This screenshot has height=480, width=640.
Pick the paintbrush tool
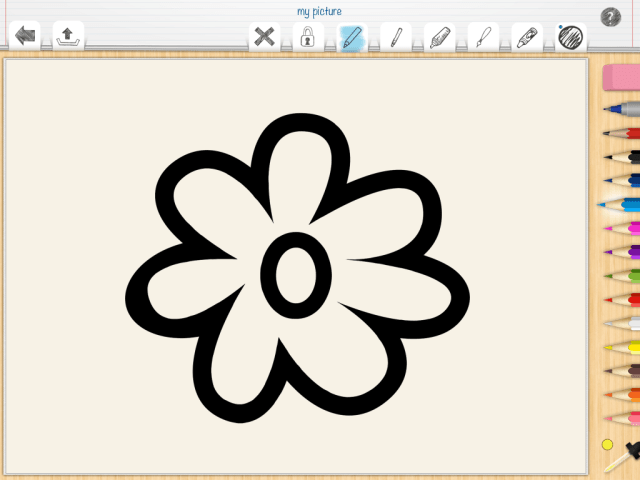click(x=483, y=38)
